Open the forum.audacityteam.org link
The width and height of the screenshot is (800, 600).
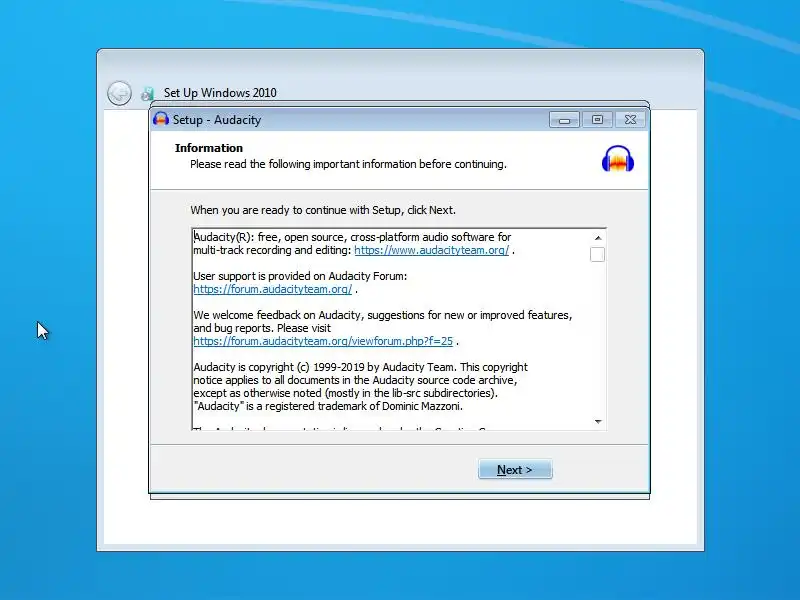pyautogui.click(x=272, y=289)
